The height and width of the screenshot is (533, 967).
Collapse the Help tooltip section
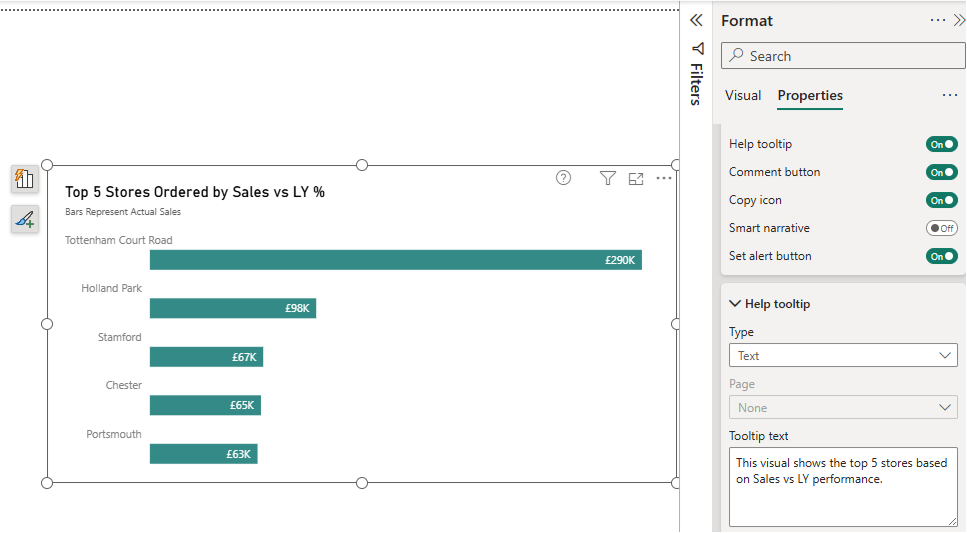(770, 304)
